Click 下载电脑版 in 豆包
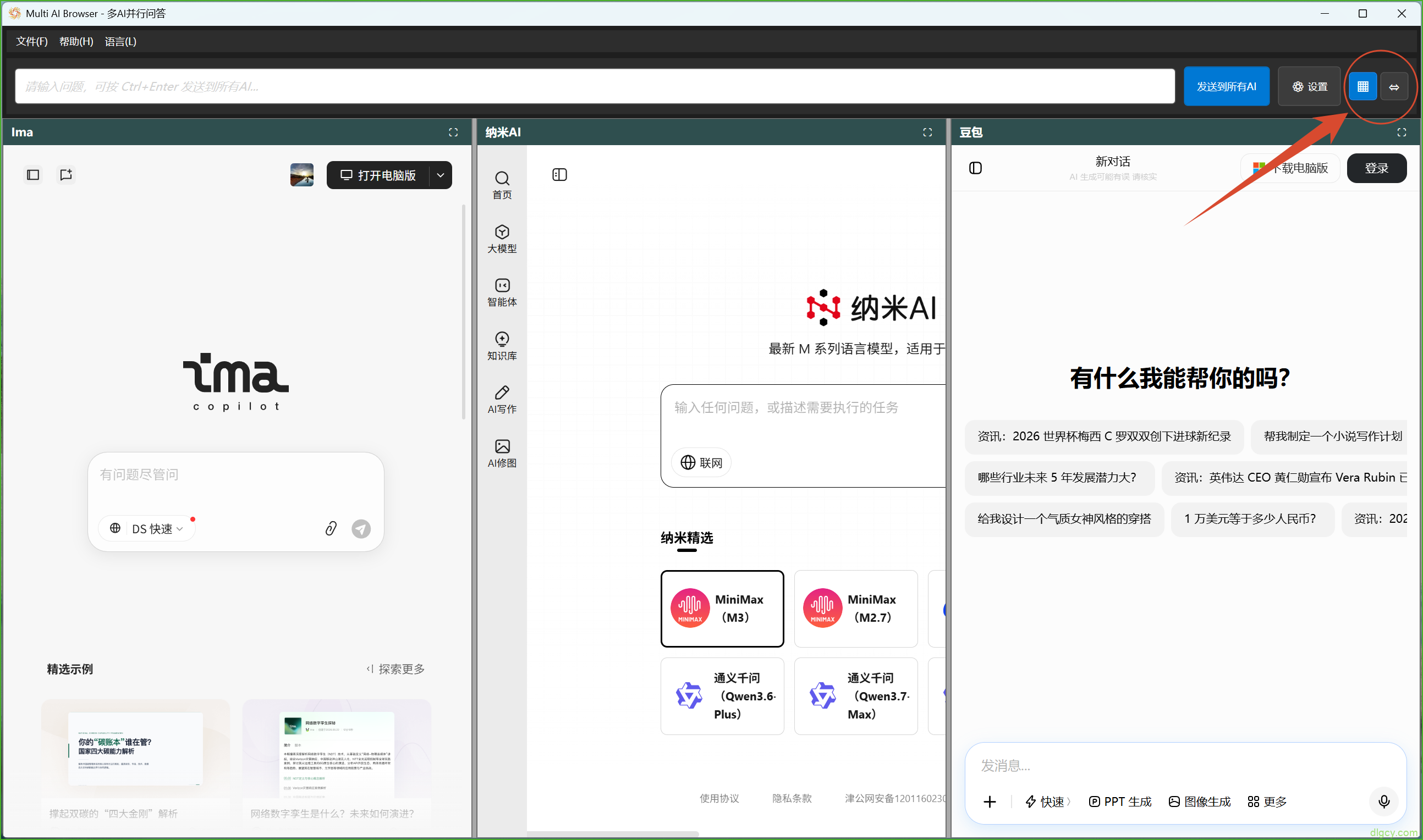The height and width of the screenshot is (840, 1423). (x=1290, y=168)
